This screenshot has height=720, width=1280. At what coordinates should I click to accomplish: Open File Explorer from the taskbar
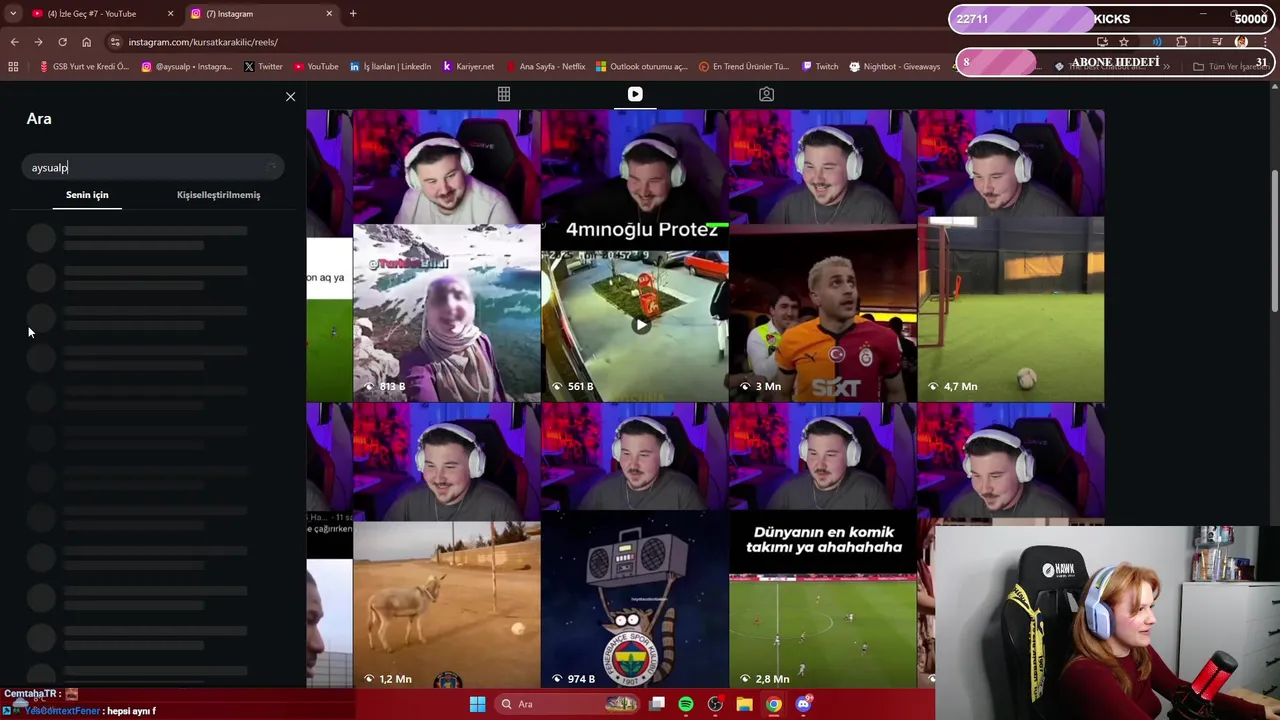[744, 704]
